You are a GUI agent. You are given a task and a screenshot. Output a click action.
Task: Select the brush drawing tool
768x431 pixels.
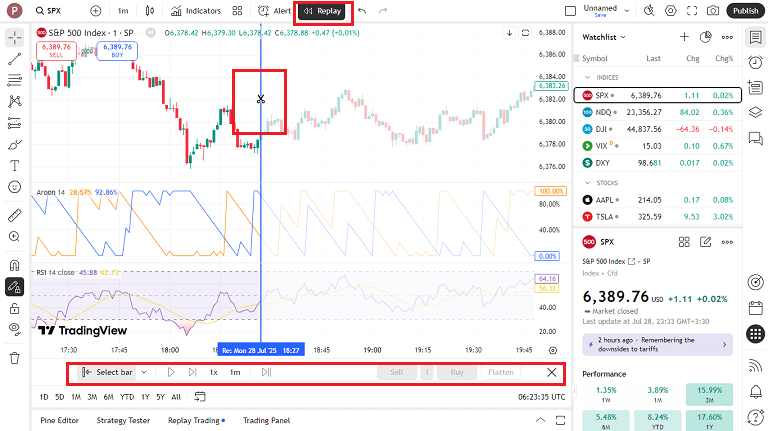pyautogui.click(x=15, y=144)
